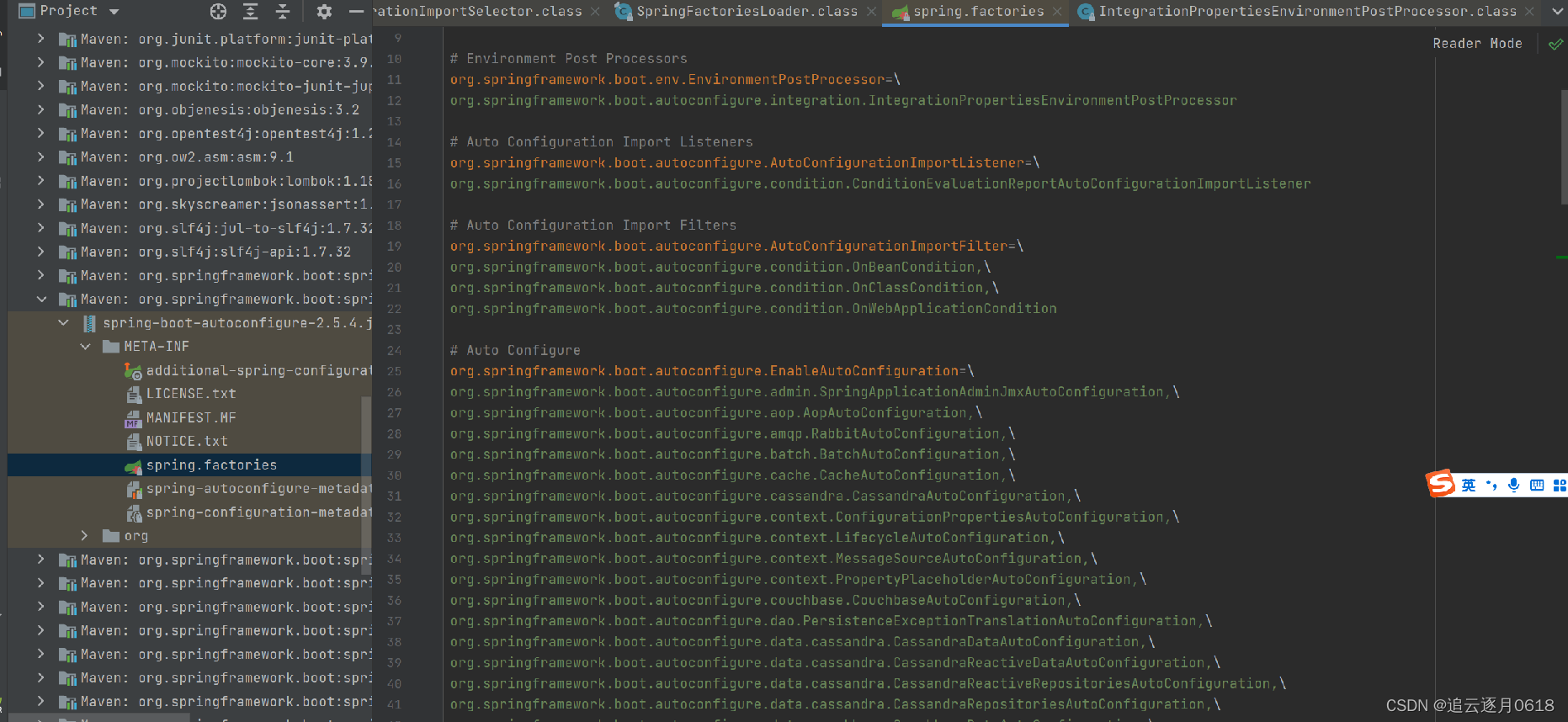Expand Maven org.projectlombok:lombok node

[41, 180]
